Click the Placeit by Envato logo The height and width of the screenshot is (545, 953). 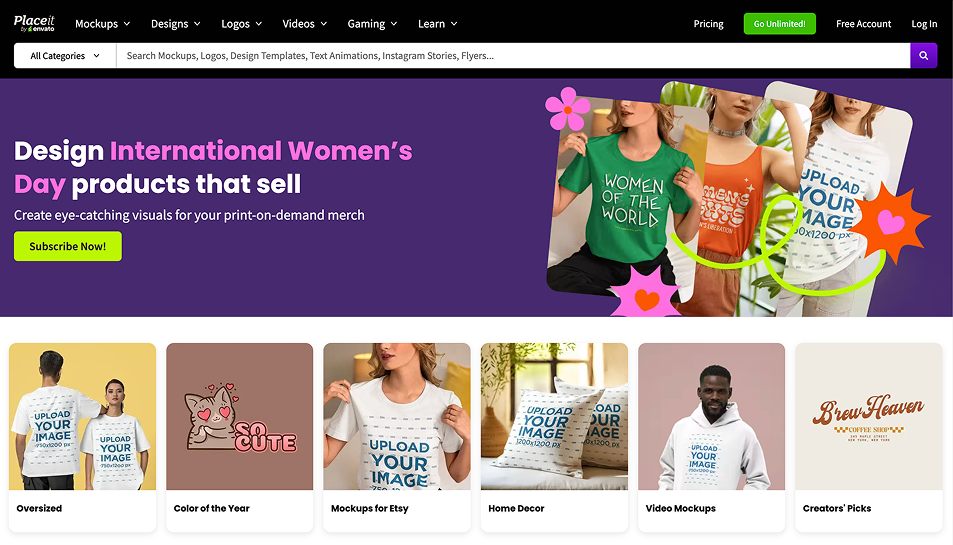click(x=34, y=23)
